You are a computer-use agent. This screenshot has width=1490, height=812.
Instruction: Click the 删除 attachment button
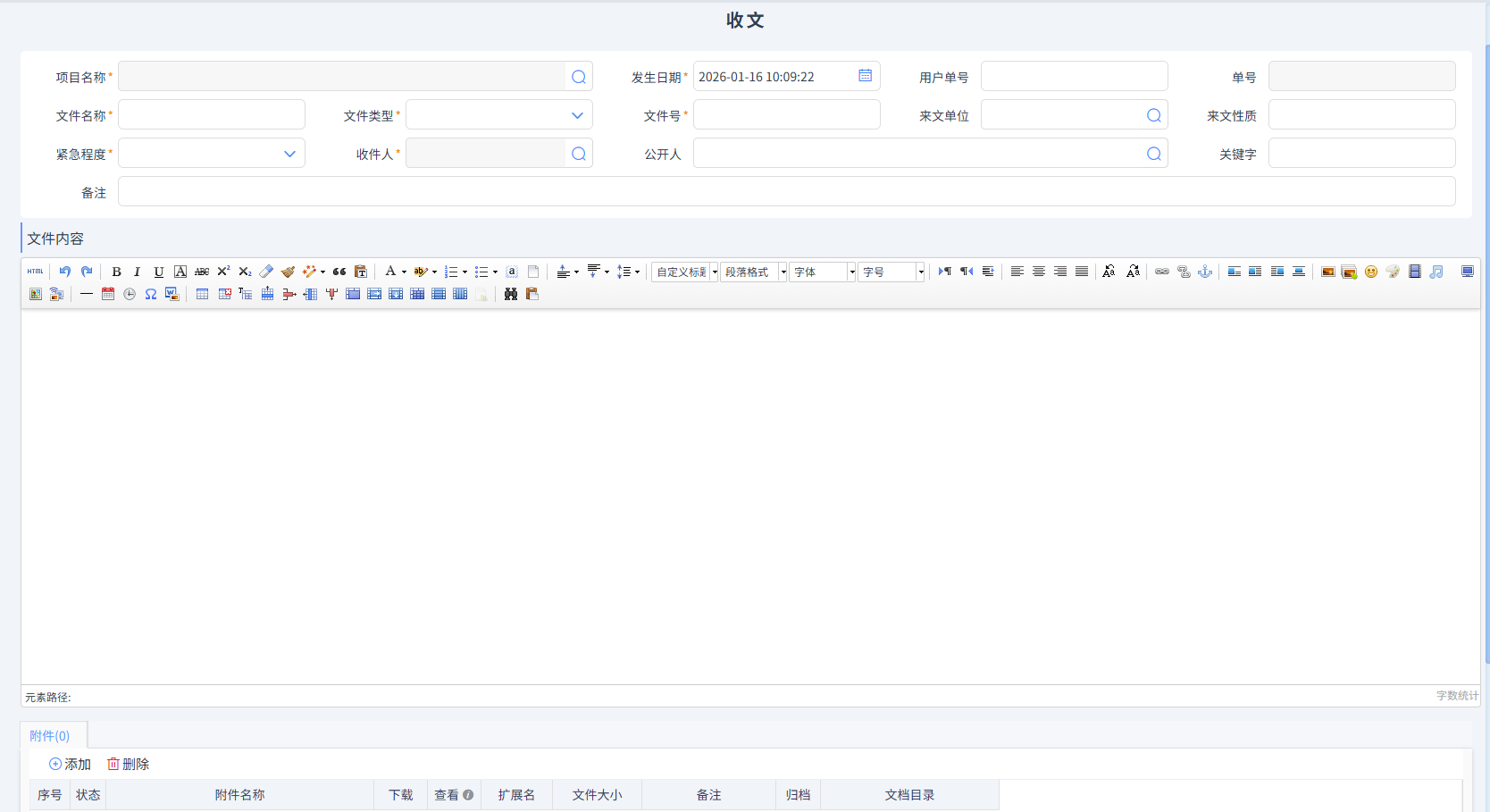pyautogui.click(x=129, y=764)
